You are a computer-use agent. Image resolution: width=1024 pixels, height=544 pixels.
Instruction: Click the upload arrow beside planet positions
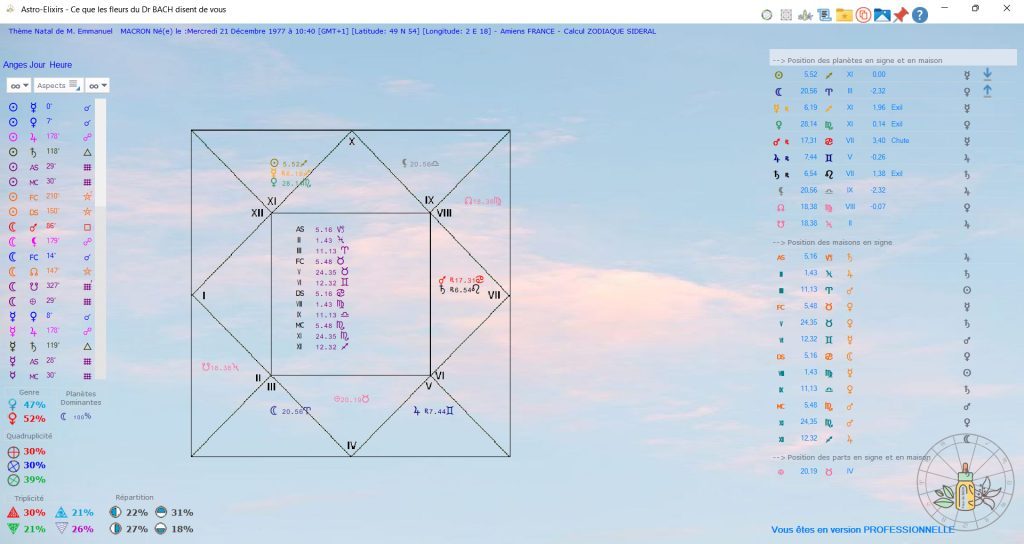coord(987,91)
